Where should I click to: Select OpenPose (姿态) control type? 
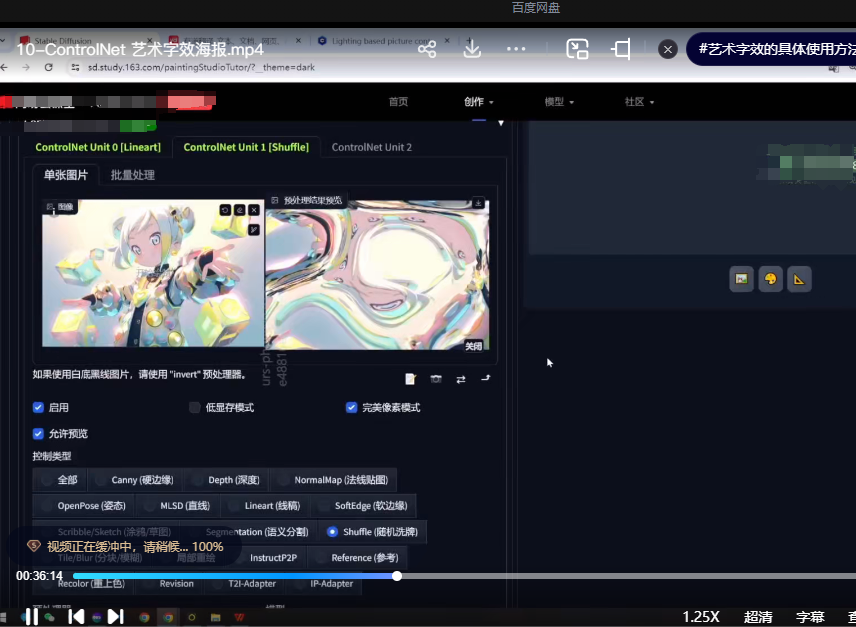point(84,505)
